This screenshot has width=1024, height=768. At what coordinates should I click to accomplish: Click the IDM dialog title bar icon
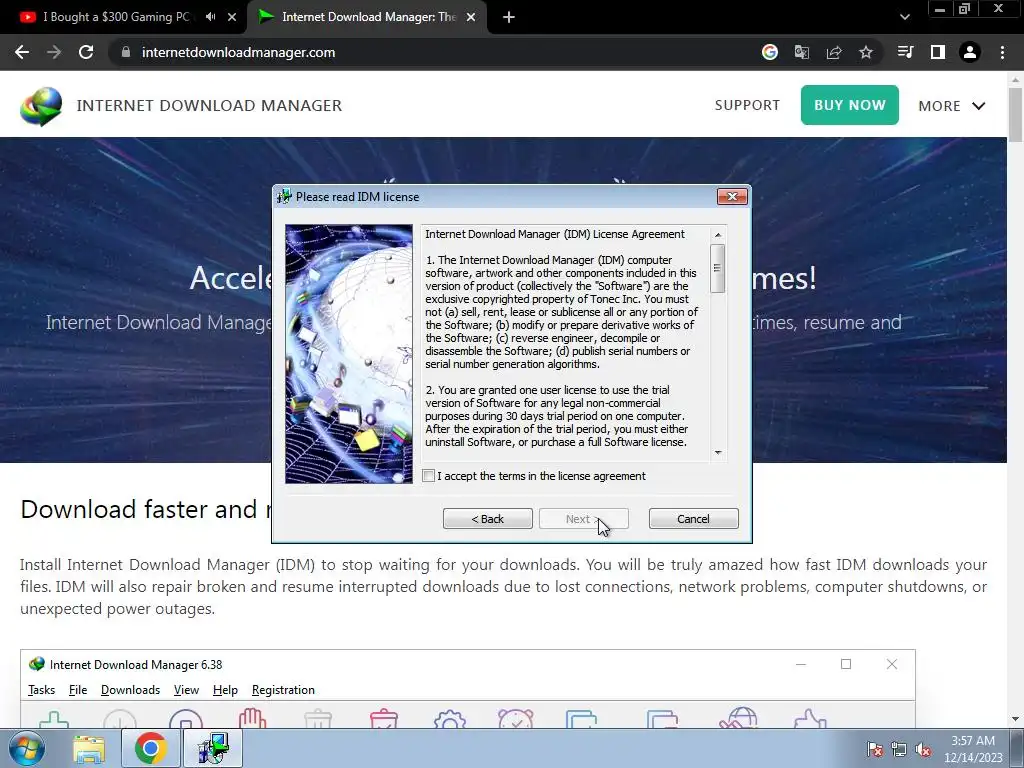pos(284,197)
